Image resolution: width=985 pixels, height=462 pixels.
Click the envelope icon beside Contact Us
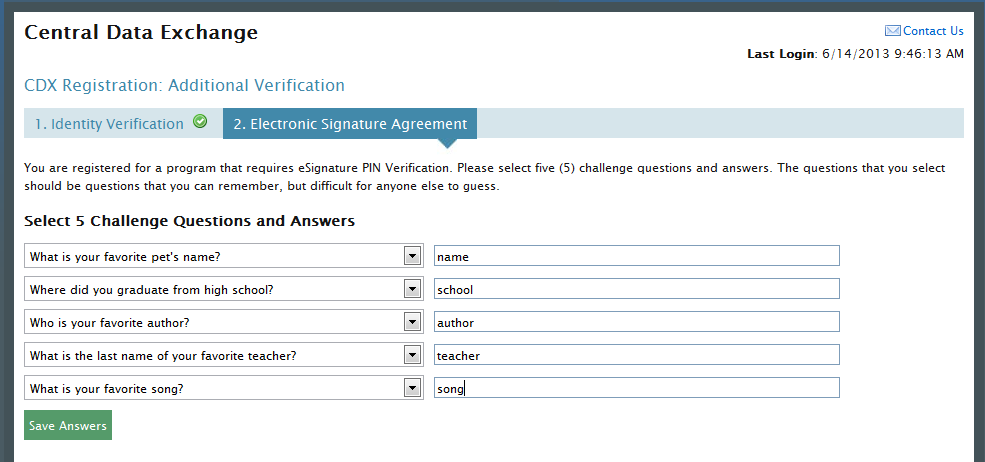pos(893,31)
